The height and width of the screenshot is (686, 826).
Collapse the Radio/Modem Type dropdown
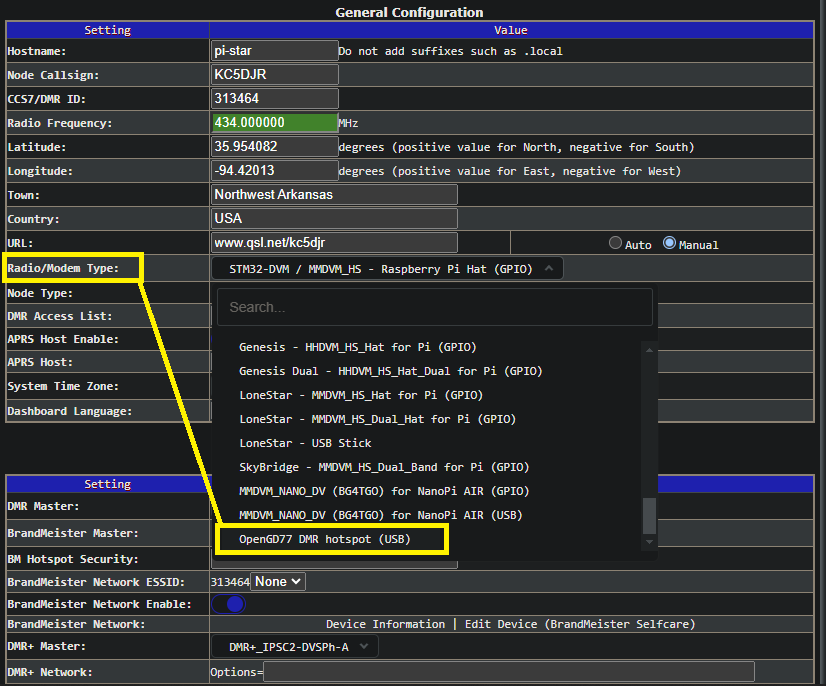387,269
